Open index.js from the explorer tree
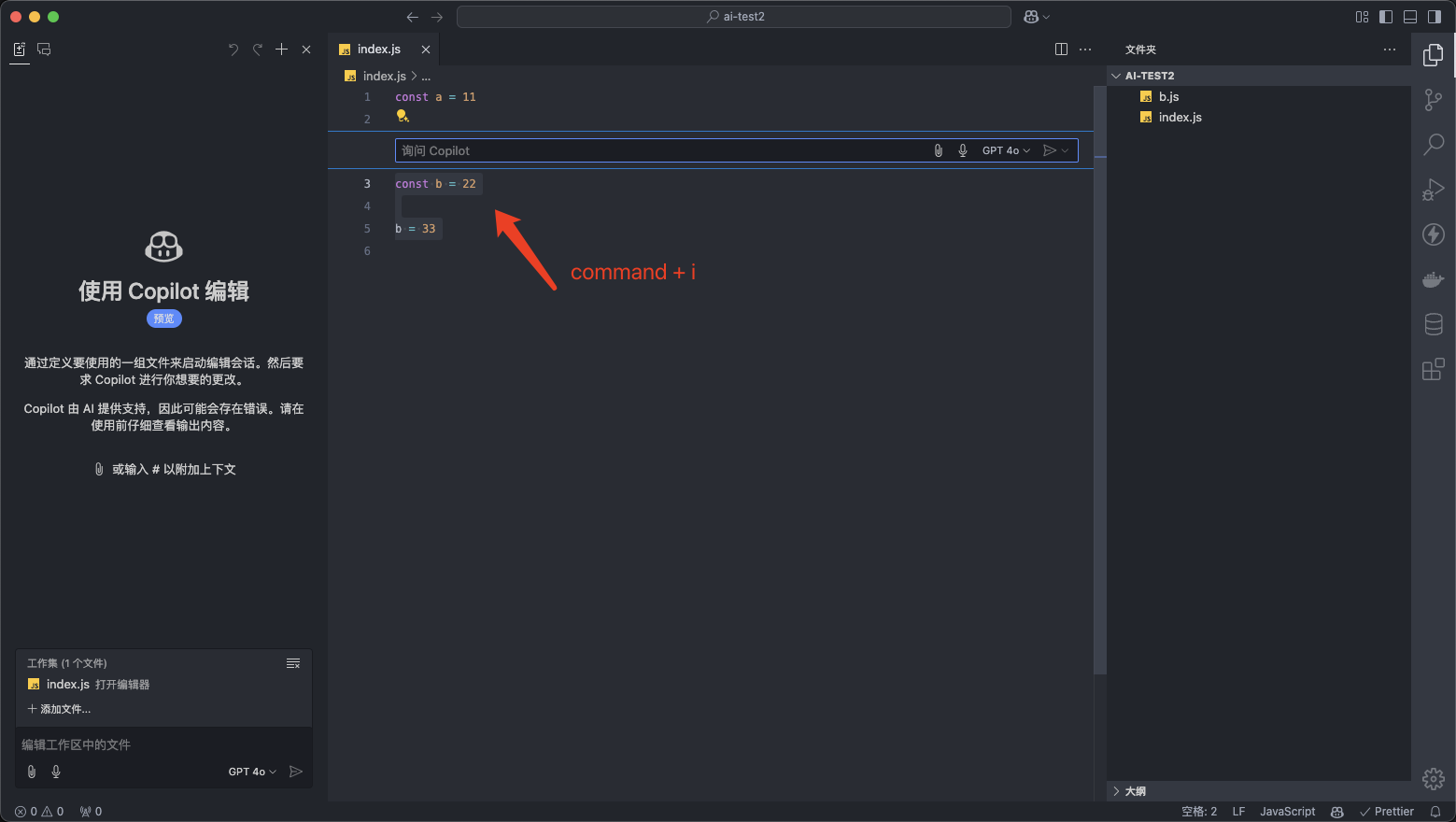Screen dimensions: 1456x822 pyautogui.click(x=1259, y=118)
